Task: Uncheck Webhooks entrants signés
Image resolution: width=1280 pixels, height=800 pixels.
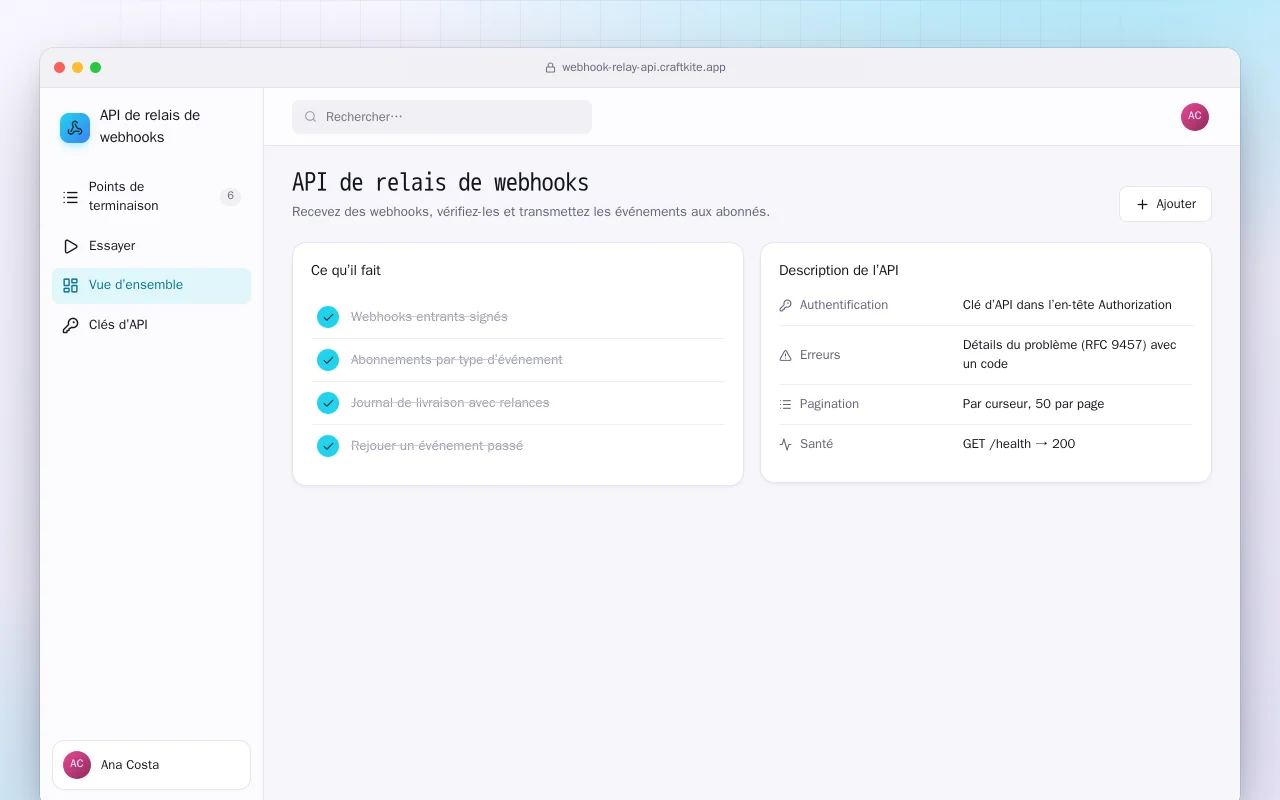Action: click(x=328, y=317)
